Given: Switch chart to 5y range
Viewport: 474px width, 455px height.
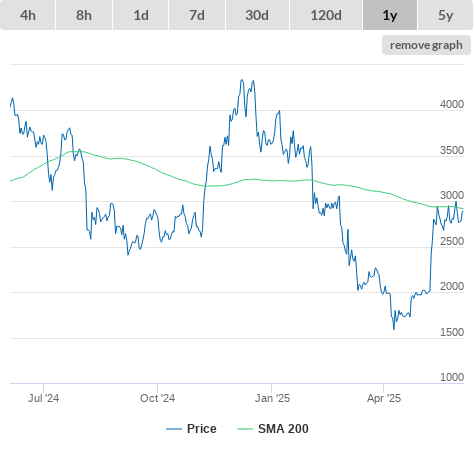Looking at the screenshot, I should pos(445,15).
